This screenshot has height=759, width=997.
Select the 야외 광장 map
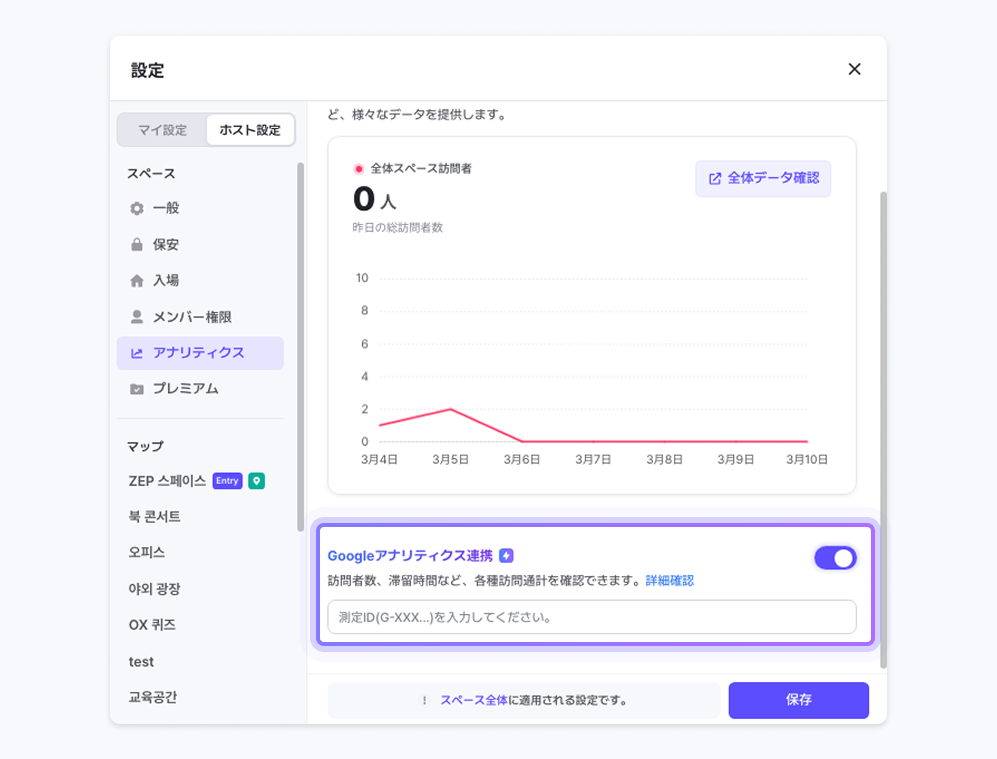(x=155, y=589)
